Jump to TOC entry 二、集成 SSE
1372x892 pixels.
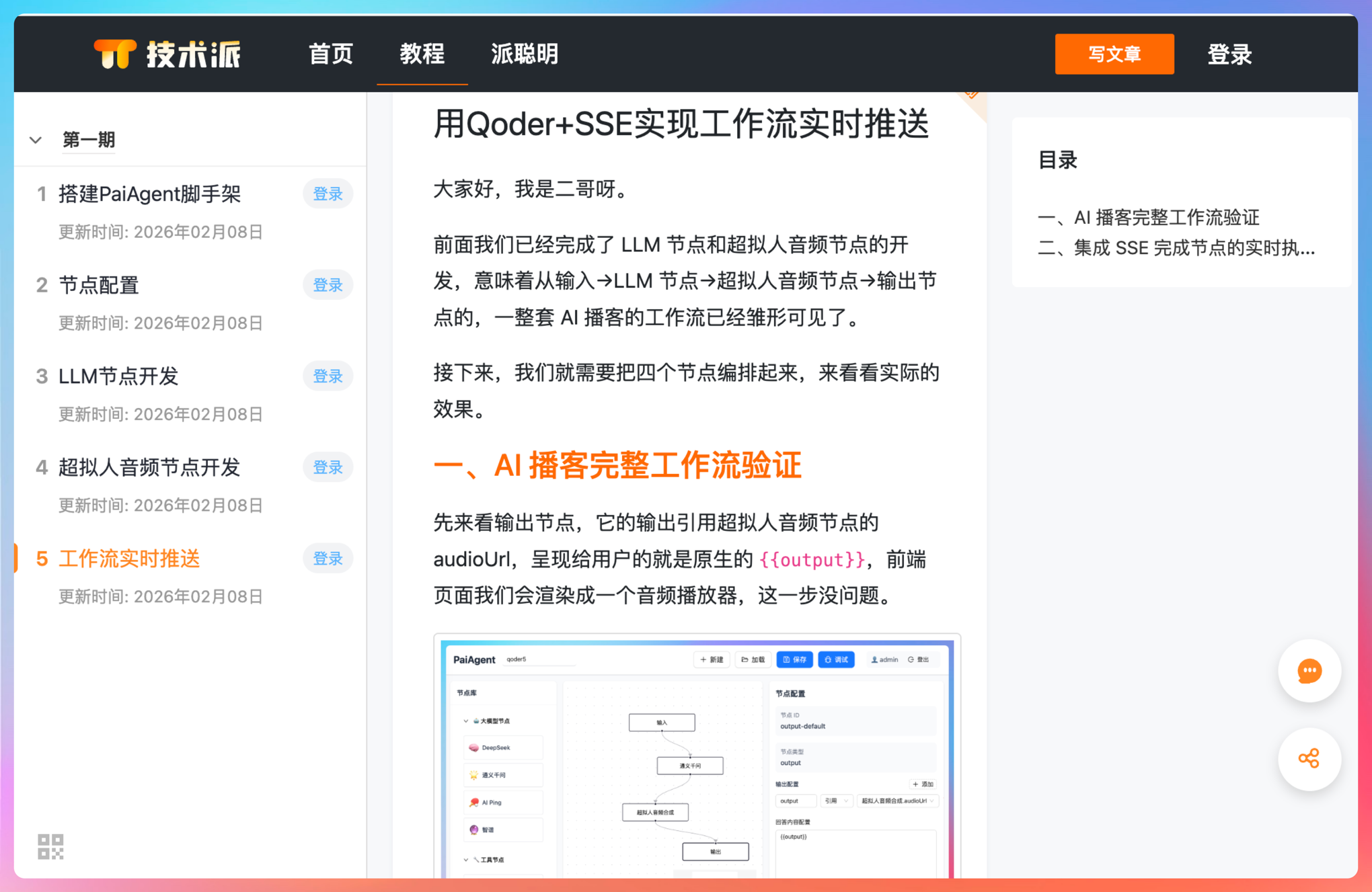pyautogui.click(x=1176, y=248)
